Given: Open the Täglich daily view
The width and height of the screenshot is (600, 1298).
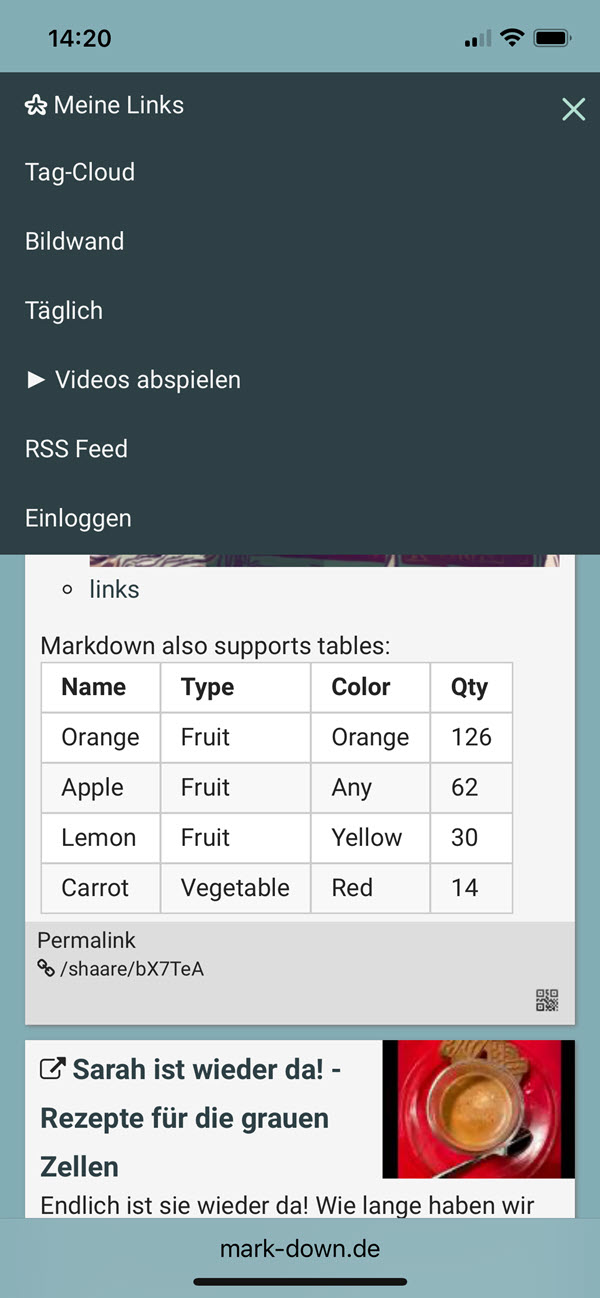Looking at the screenshot, I should coord(64,310).
